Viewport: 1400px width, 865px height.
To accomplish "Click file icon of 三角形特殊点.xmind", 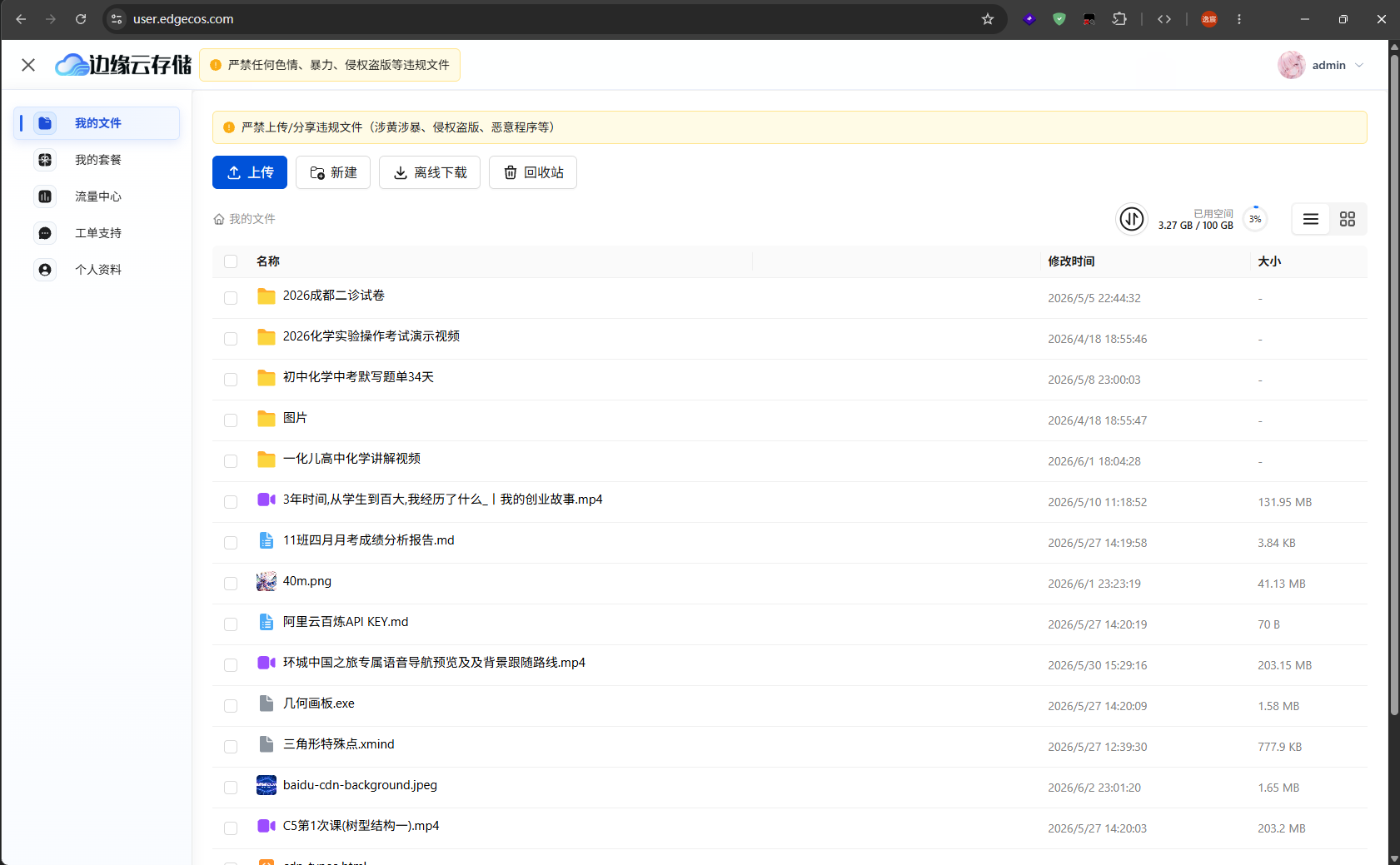I will click(x=267, y=744).
